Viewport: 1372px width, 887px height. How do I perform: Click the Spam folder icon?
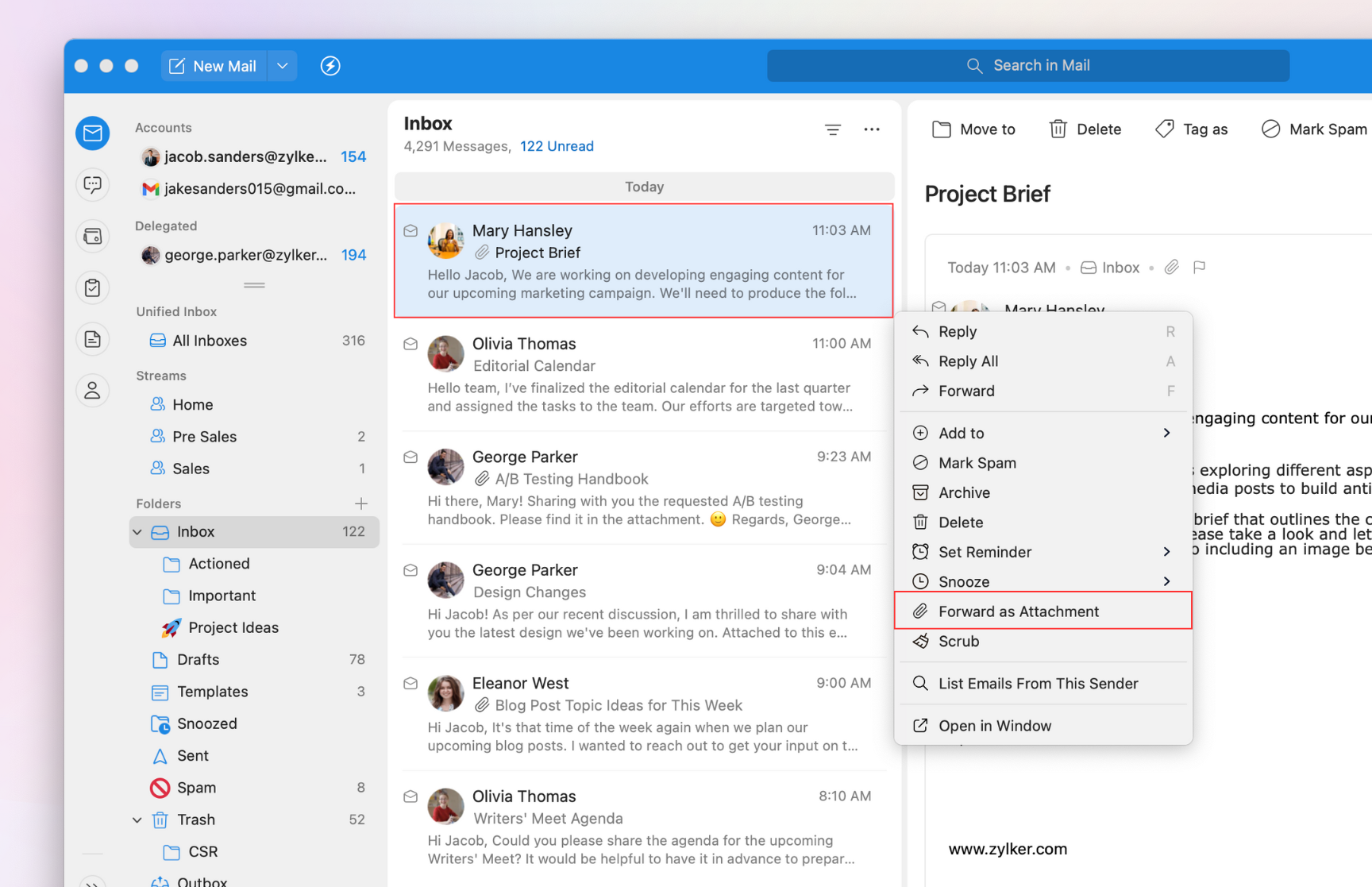click(x=160, y=788)
